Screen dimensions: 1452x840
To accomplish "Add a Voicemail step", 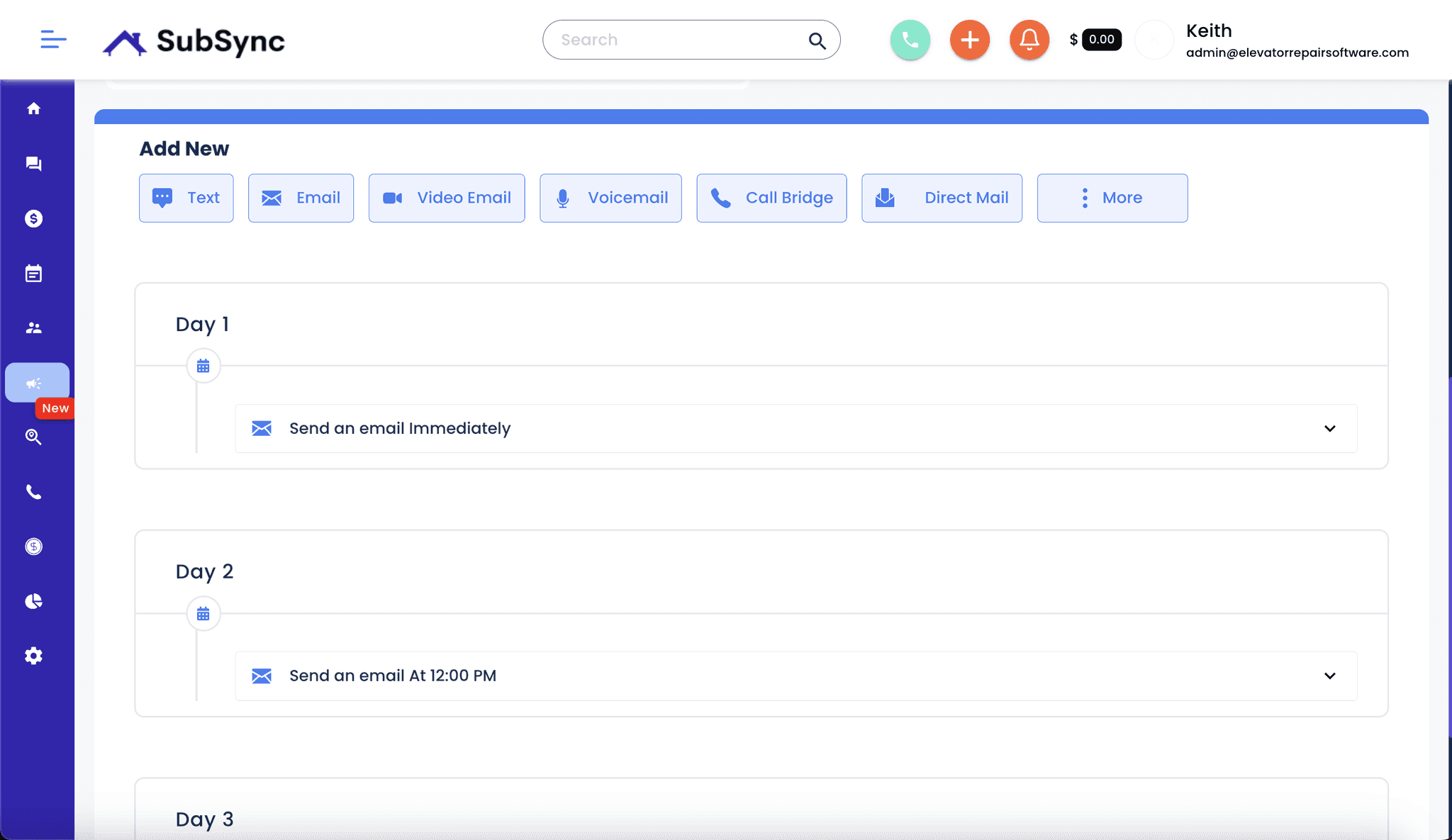I will click(610, 198).
